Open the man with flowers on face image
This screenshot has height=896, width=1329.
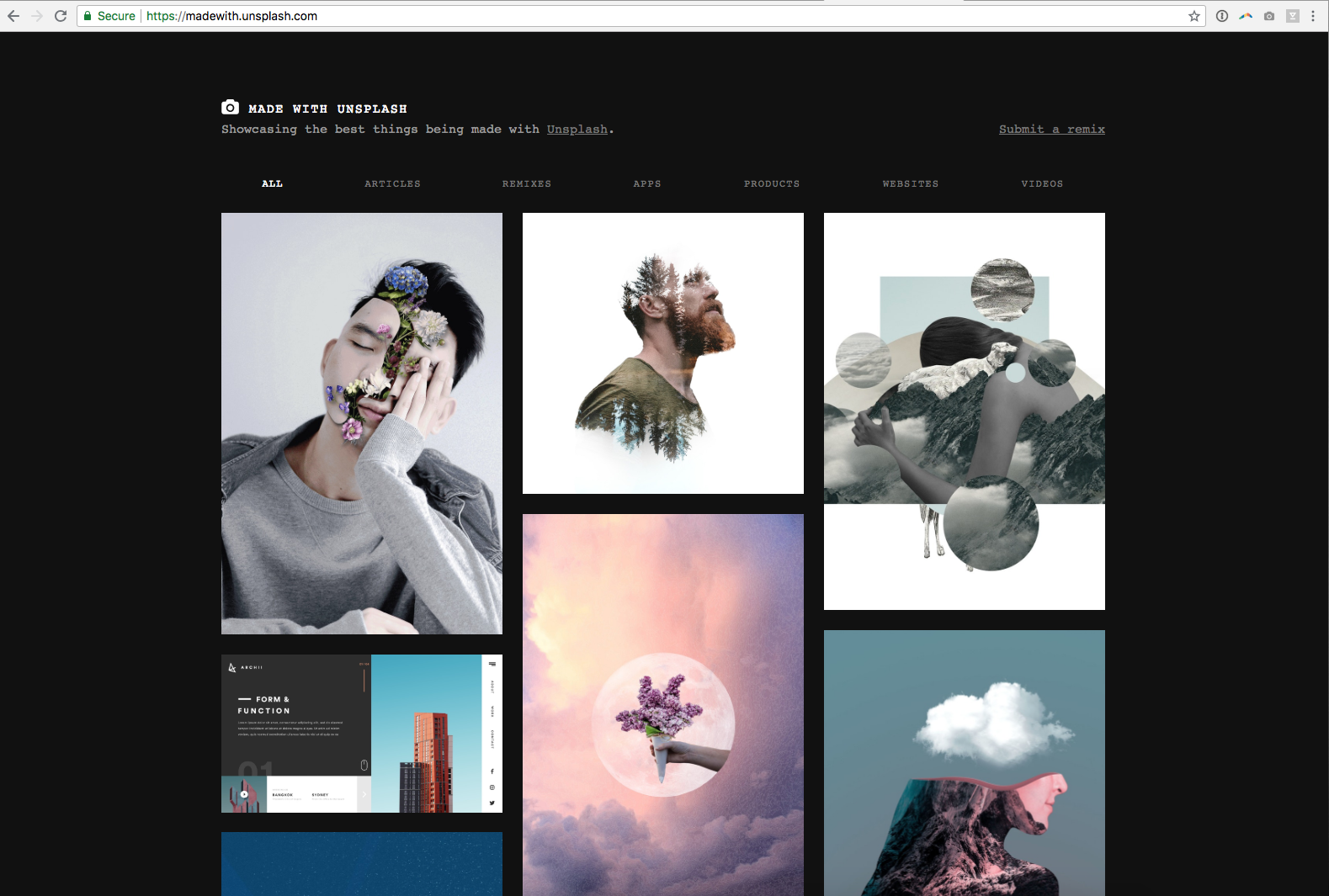pyautogui.click(x=362, y=423)
